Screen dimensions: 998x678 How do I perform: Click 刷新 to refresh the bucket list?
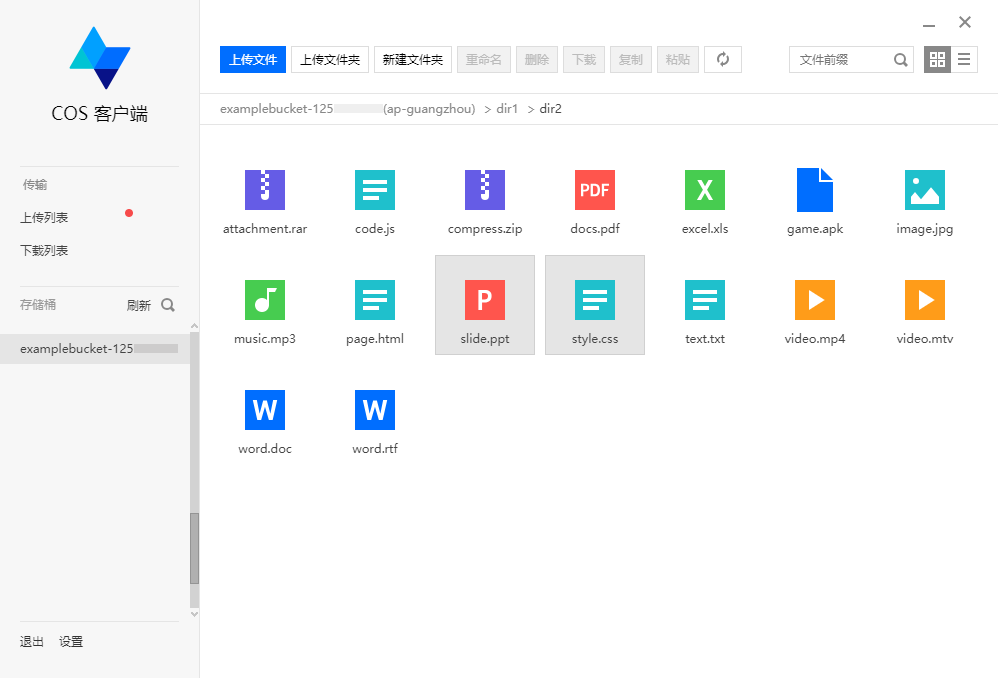tap(139, 305)
